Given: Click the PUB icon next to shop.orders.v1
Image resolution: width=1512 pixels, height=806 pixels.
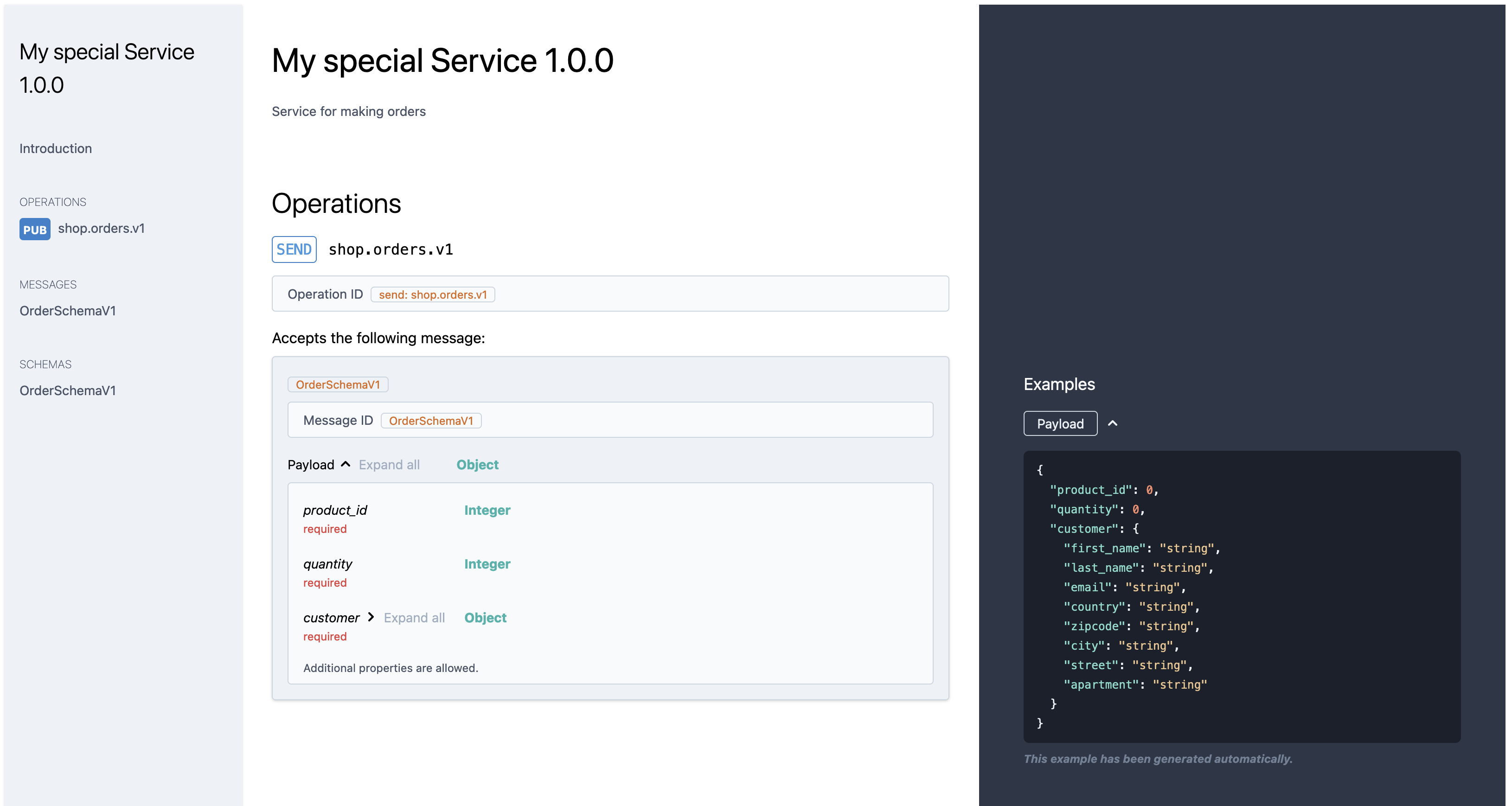Looking at the screenshot, I should point(34,229).
